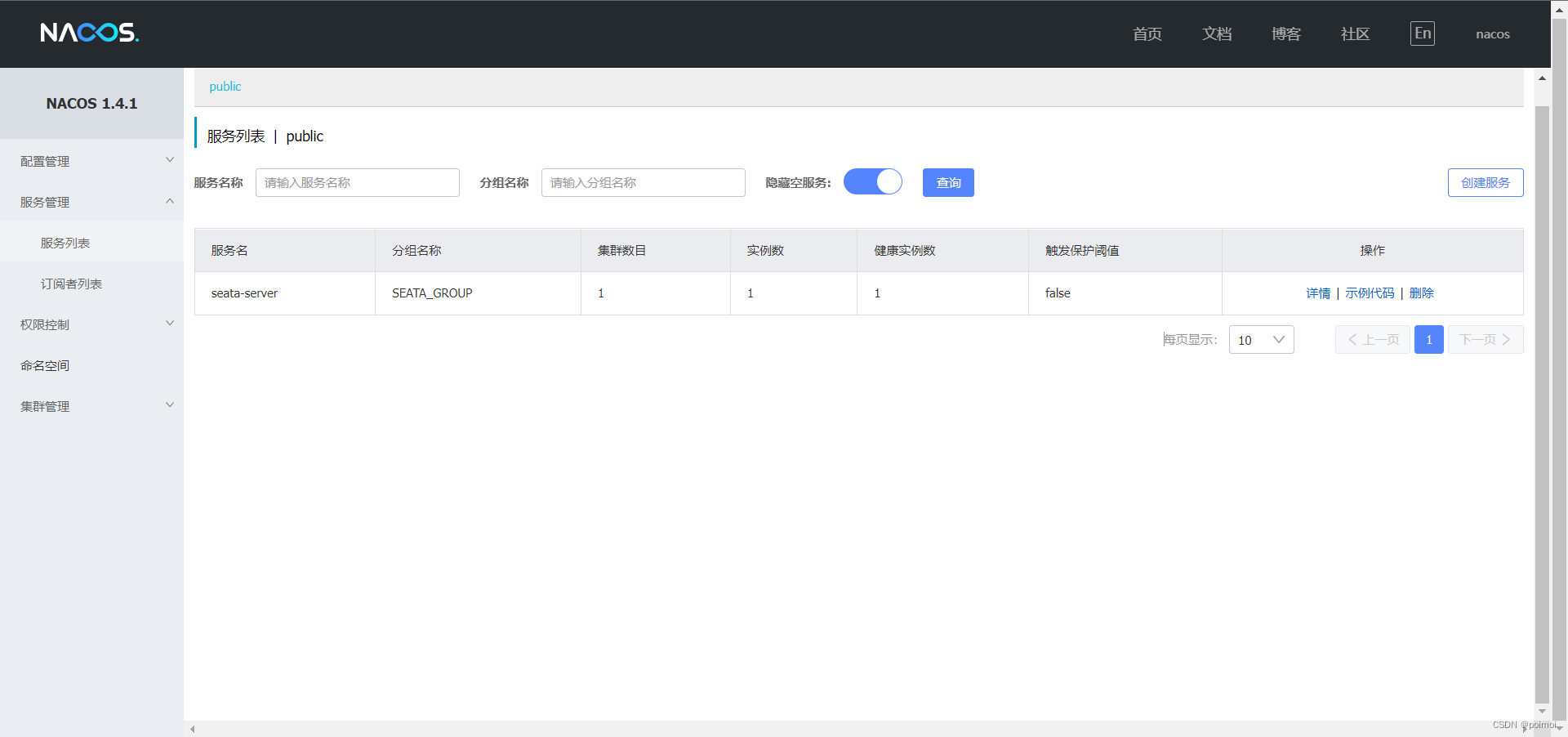This screenshot has width=1568, height=737.
Task: Select page 1 in pagination
Action: 1429,340
